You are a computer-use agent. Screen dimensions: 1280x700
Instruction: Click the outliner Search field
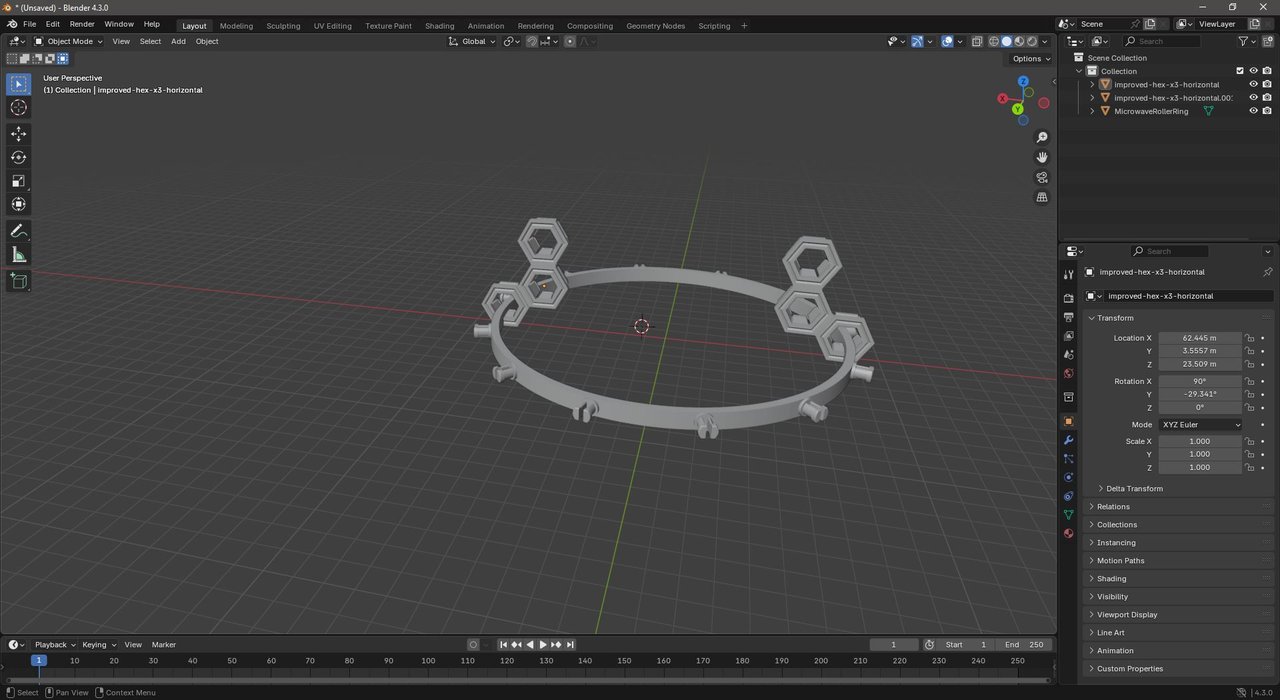coord(1160,41)
